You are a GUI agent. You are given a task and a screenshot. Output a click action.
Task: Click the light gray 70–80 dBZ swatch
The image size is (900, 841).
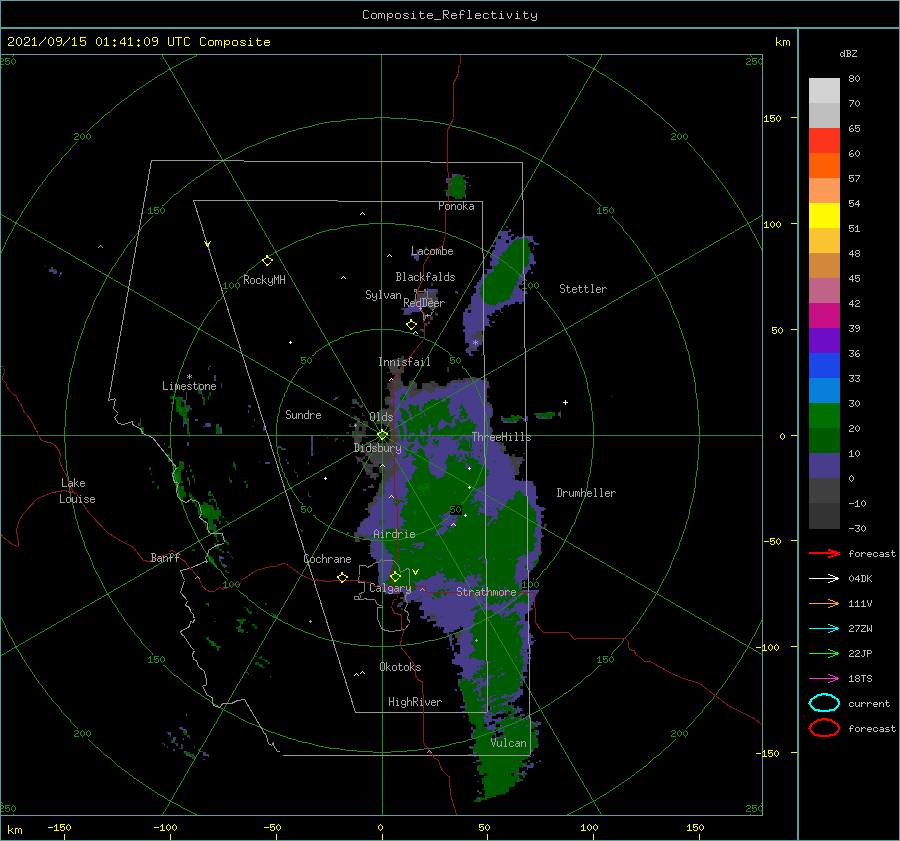[x=824, y=90]
